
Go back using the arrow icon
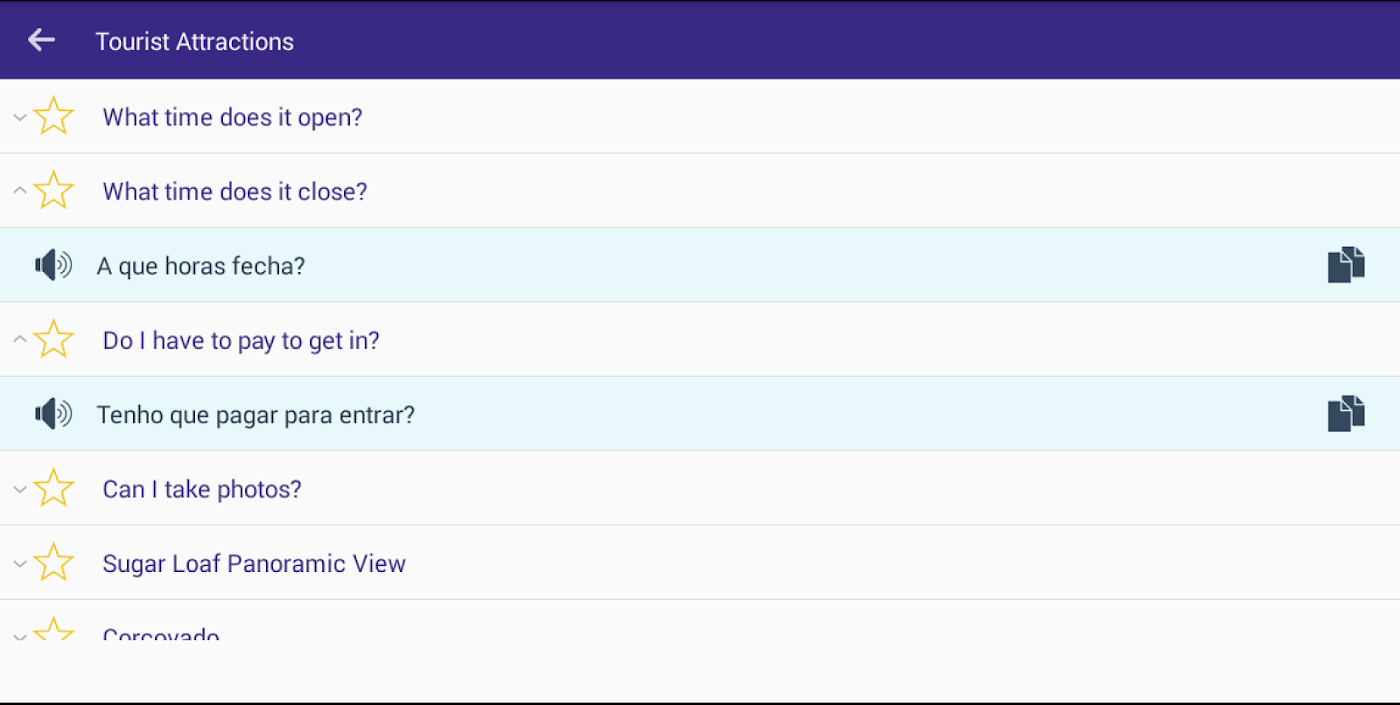pyautogui.click(x=41, y=40)
